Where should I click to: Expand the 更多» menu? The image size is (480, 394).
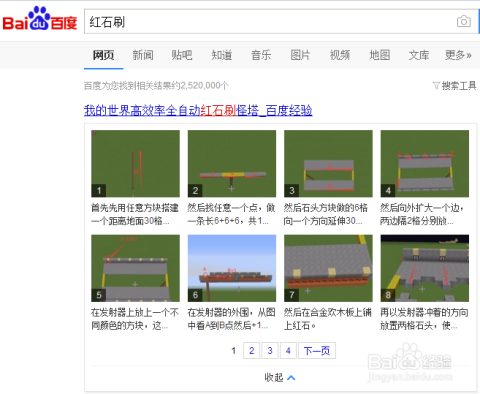coord(458,55)
